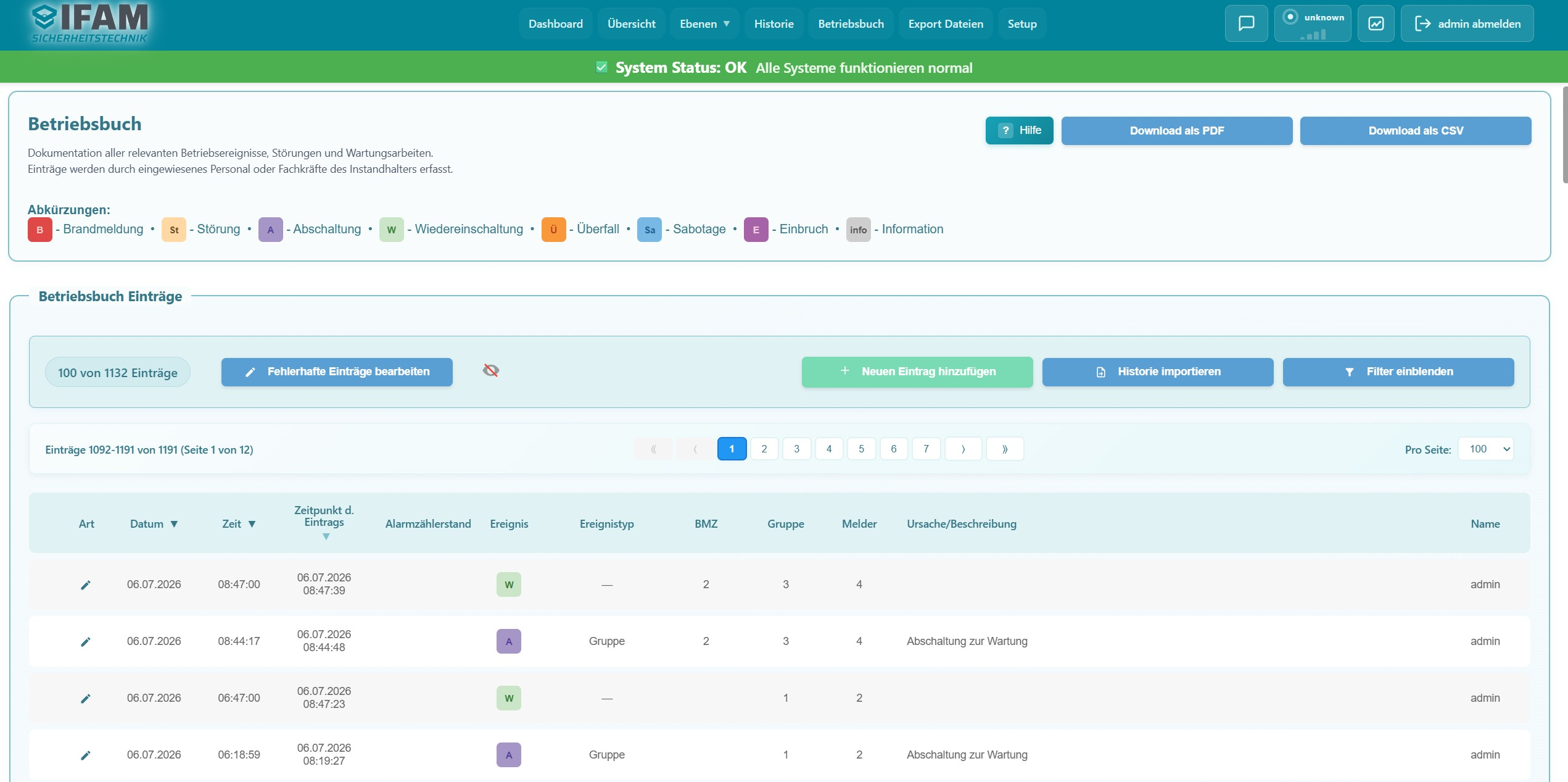1568x782 pixels.
Task: Click Filter einblenden button
Action: pyautogui.click(x=1398, y=372)
